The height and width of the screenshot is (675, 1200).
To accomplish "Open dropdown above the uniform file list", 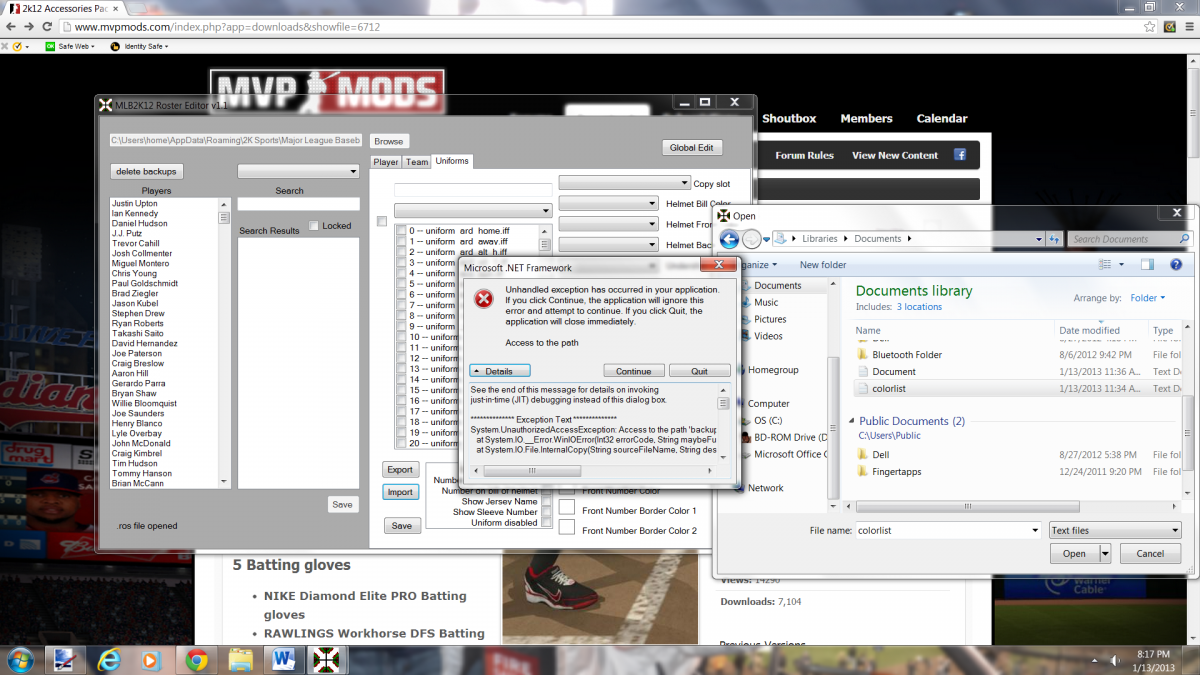I will point(473,211).
